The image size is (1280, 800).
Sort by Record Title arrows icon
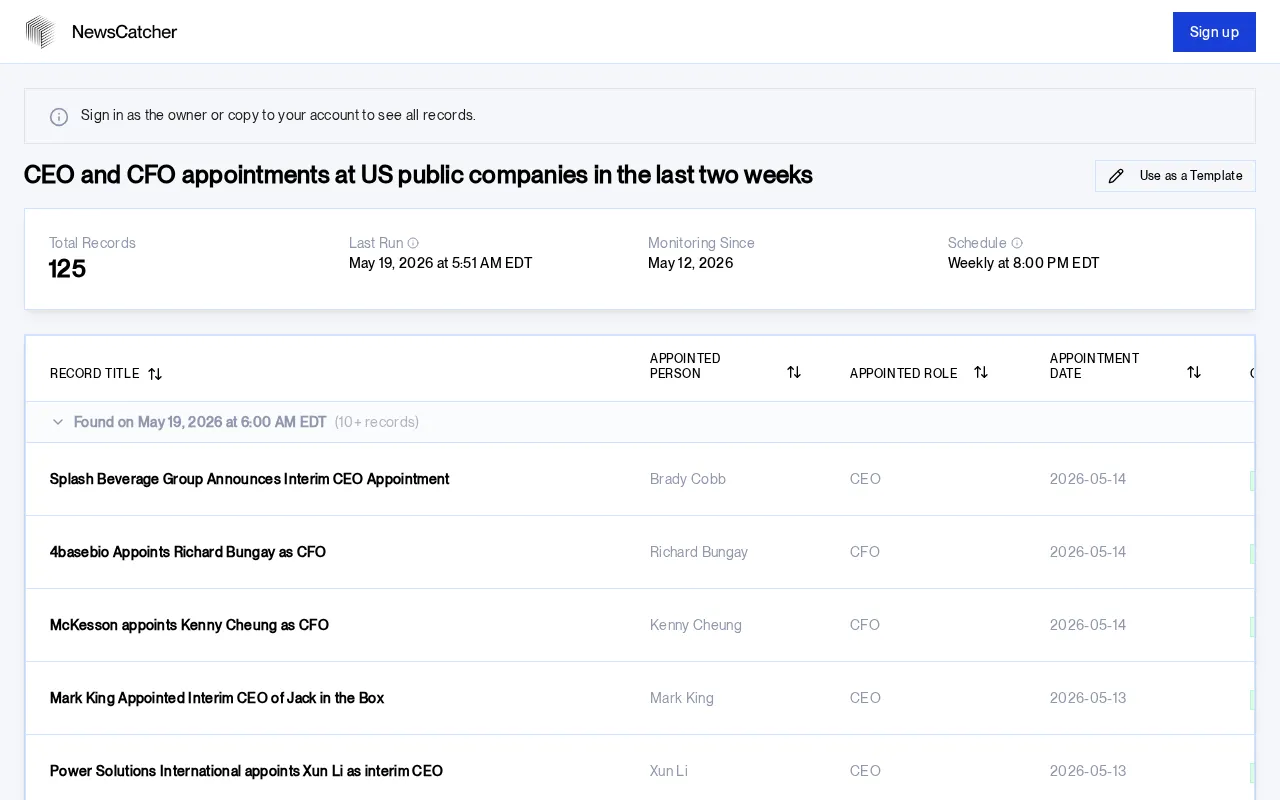click(x=155, y=374)
